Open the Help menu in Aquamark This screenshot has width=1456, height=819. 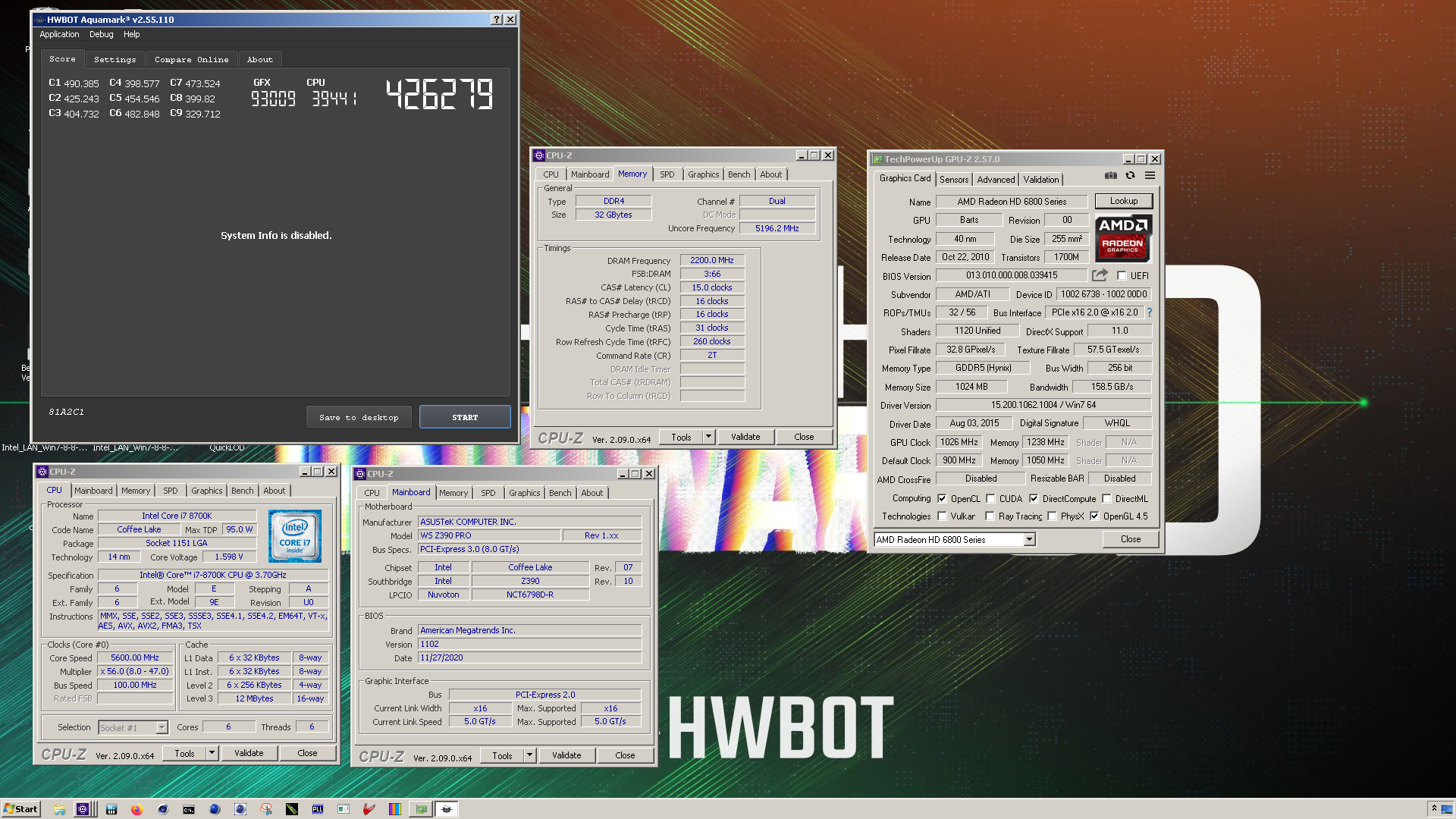click(131, 34)
